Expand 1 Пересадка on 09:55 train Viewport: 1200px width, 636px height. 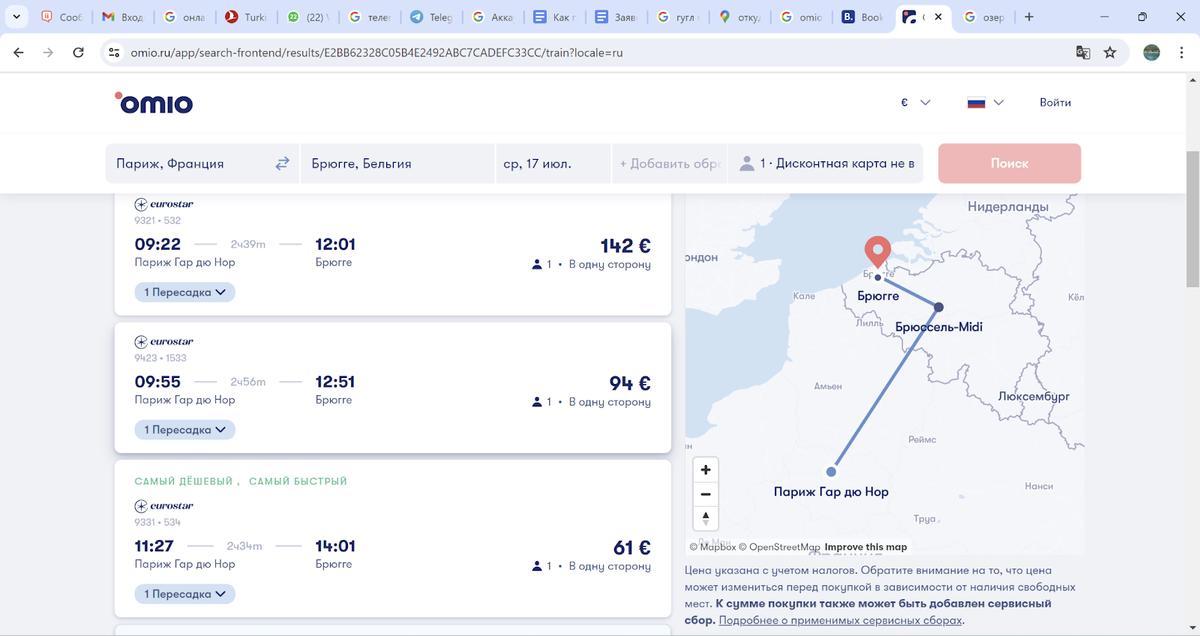coord(185,430)
